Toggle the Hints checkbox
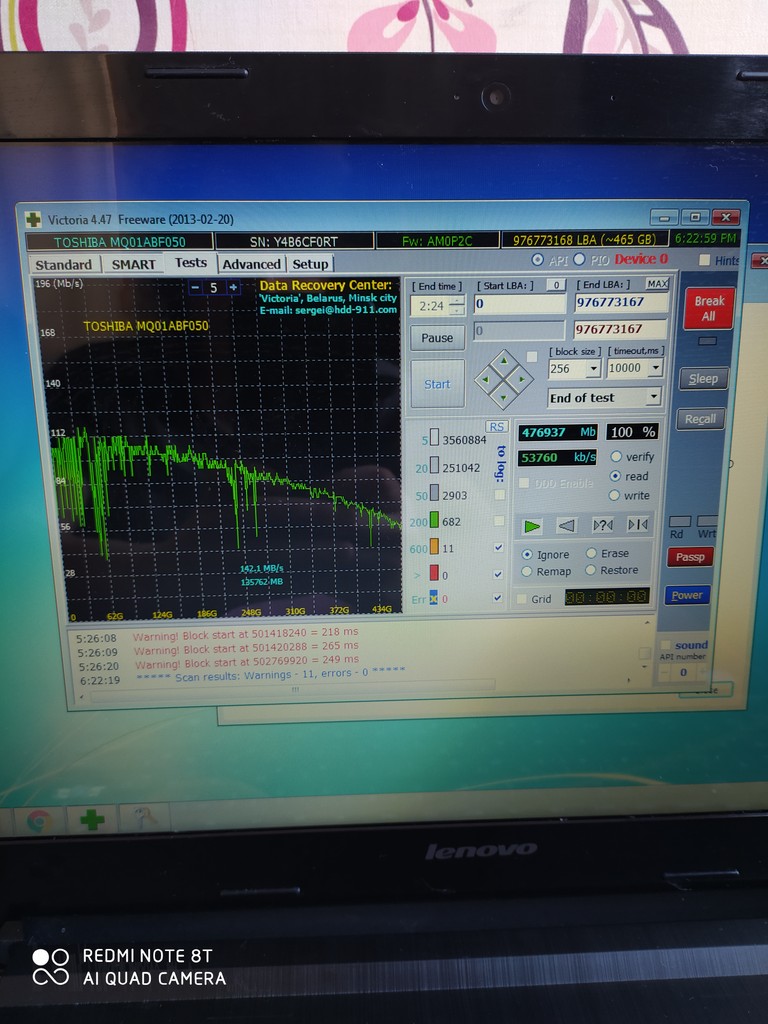Screen dimensions: 768x1024 pyautogui.click(x=704, y=260)
